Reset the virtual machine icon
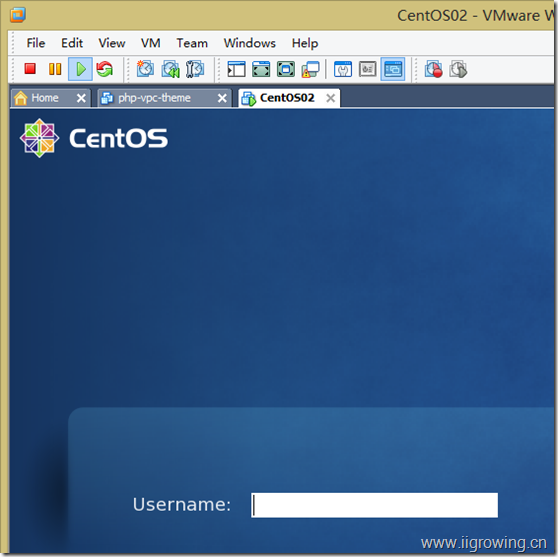 coord(105,69)
